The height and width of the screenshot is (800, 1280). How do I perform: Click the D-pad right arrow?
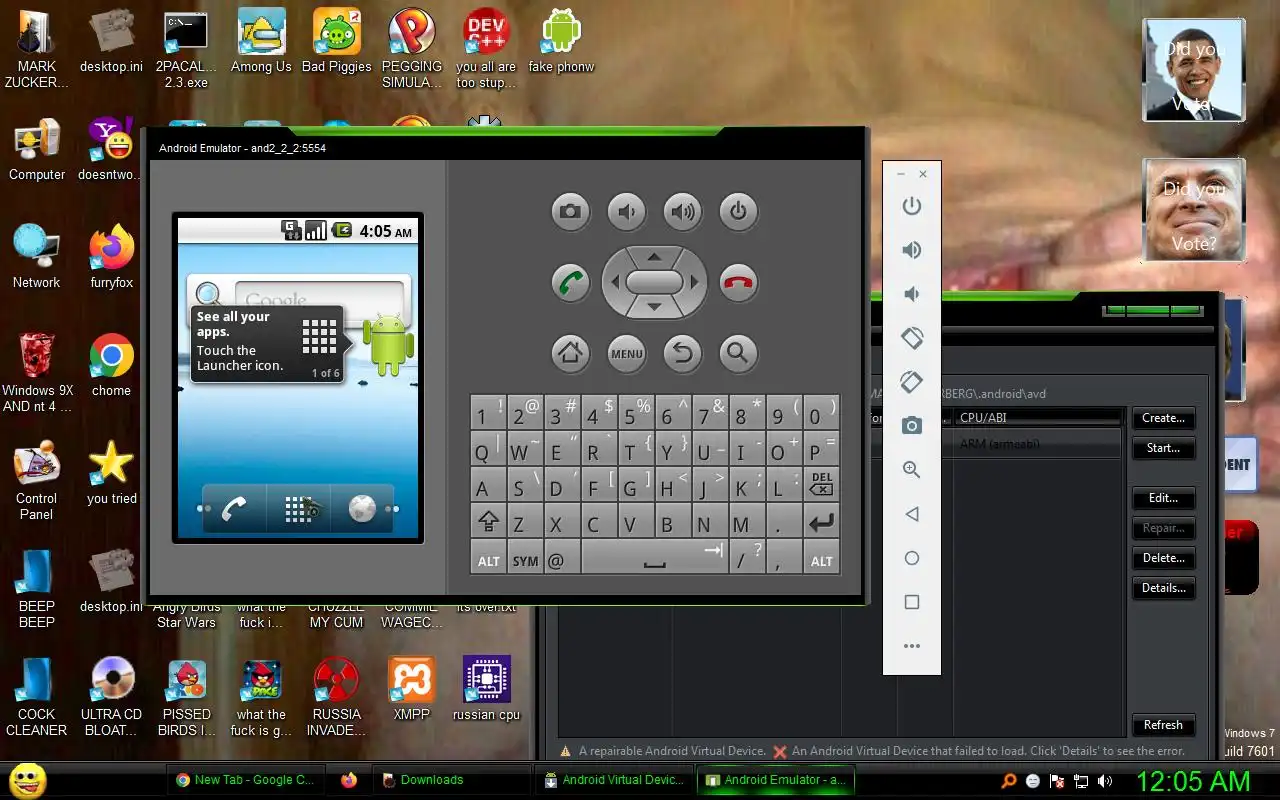(694, 282)
